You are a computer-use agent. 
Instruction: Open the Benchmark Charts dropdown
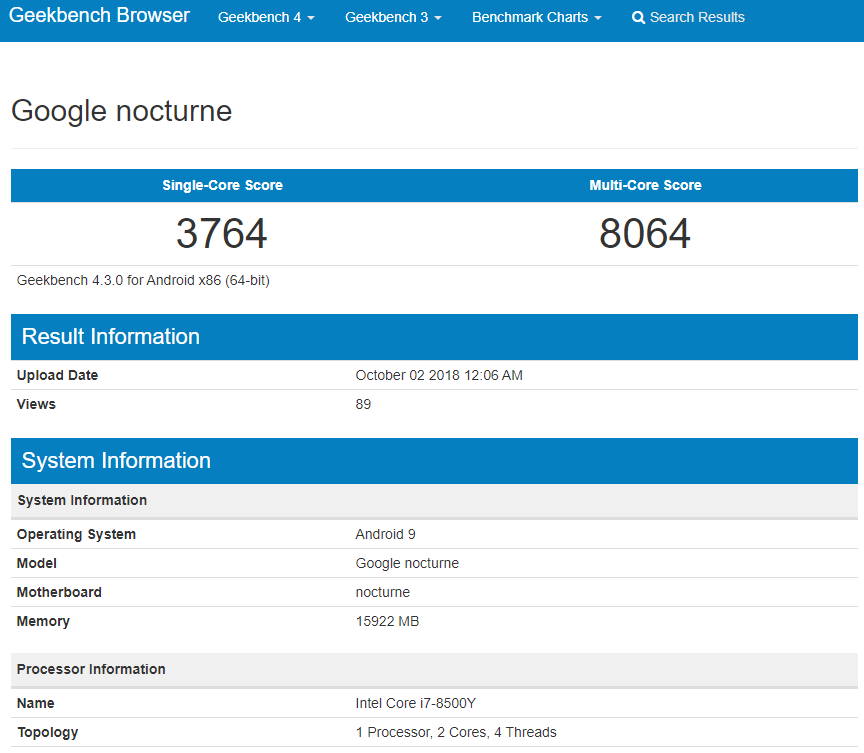537,18
